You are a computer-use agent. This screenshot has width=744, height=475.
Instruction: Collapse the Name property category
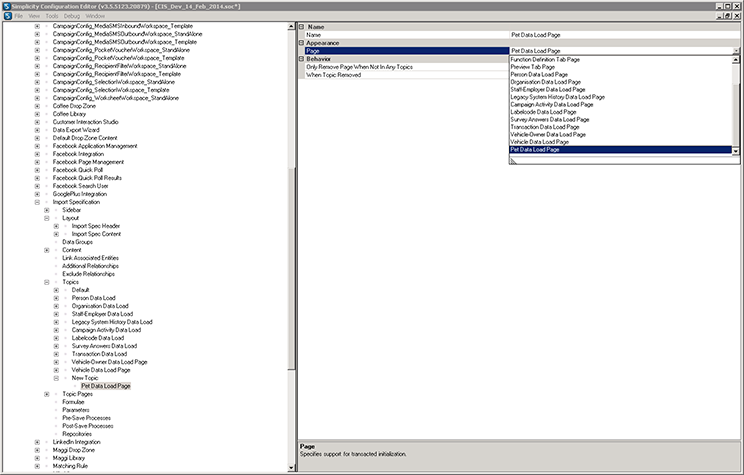coord(301,27)
